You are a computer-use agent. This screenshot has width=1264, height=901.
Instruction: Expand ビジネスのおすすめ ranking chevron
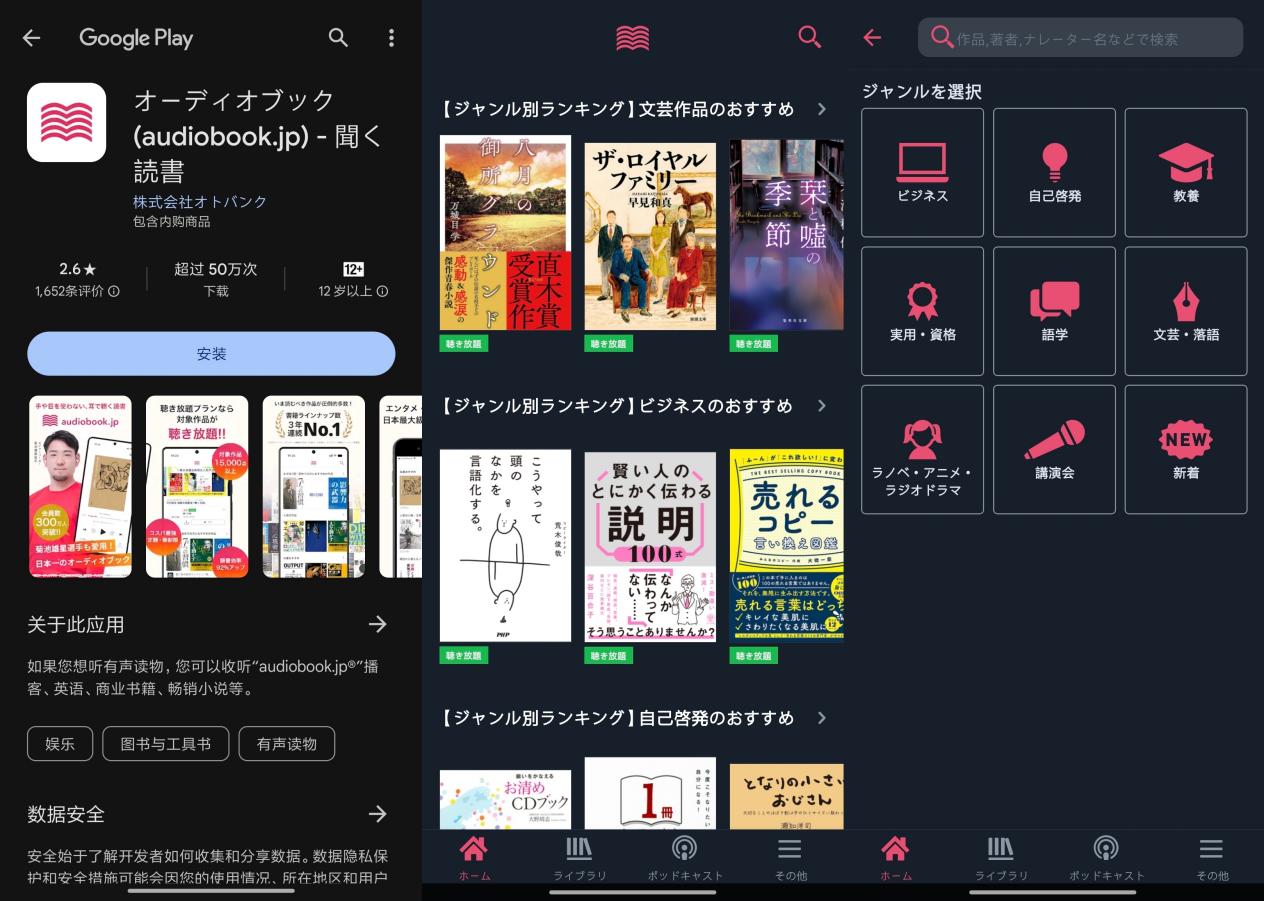pos(822,406)
